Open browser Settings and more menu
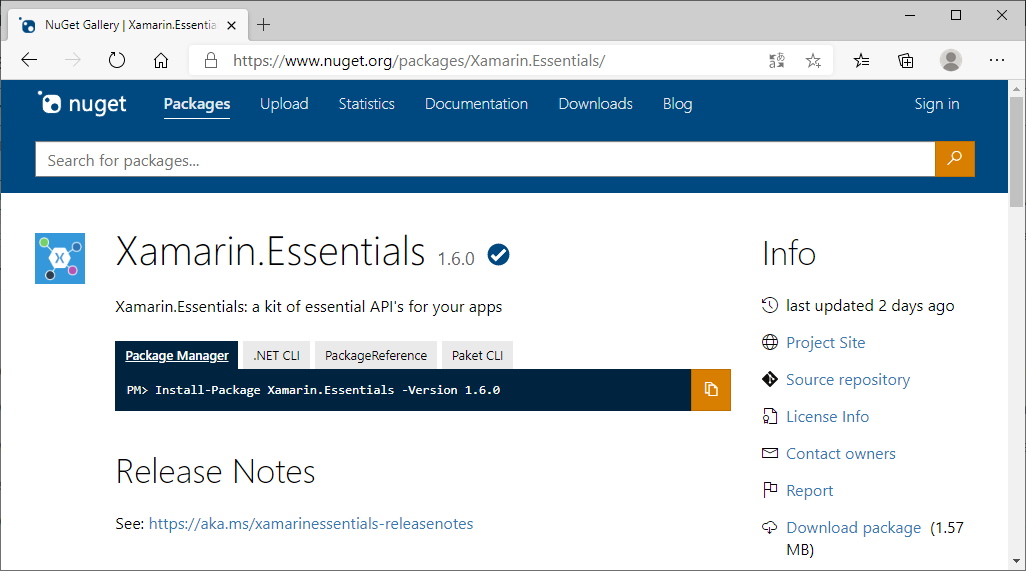The height and width of the screenshot is (571, 1026). tap(996, 61)
